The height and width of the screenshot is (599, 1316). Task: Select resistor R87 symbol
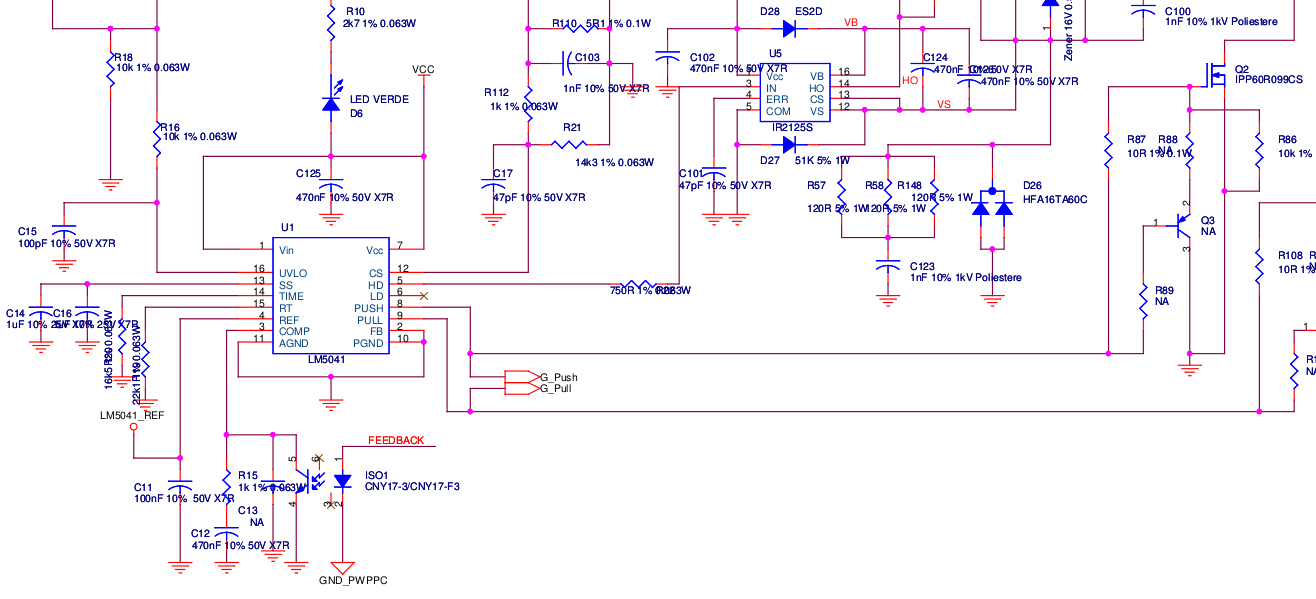click(1108, 149)
